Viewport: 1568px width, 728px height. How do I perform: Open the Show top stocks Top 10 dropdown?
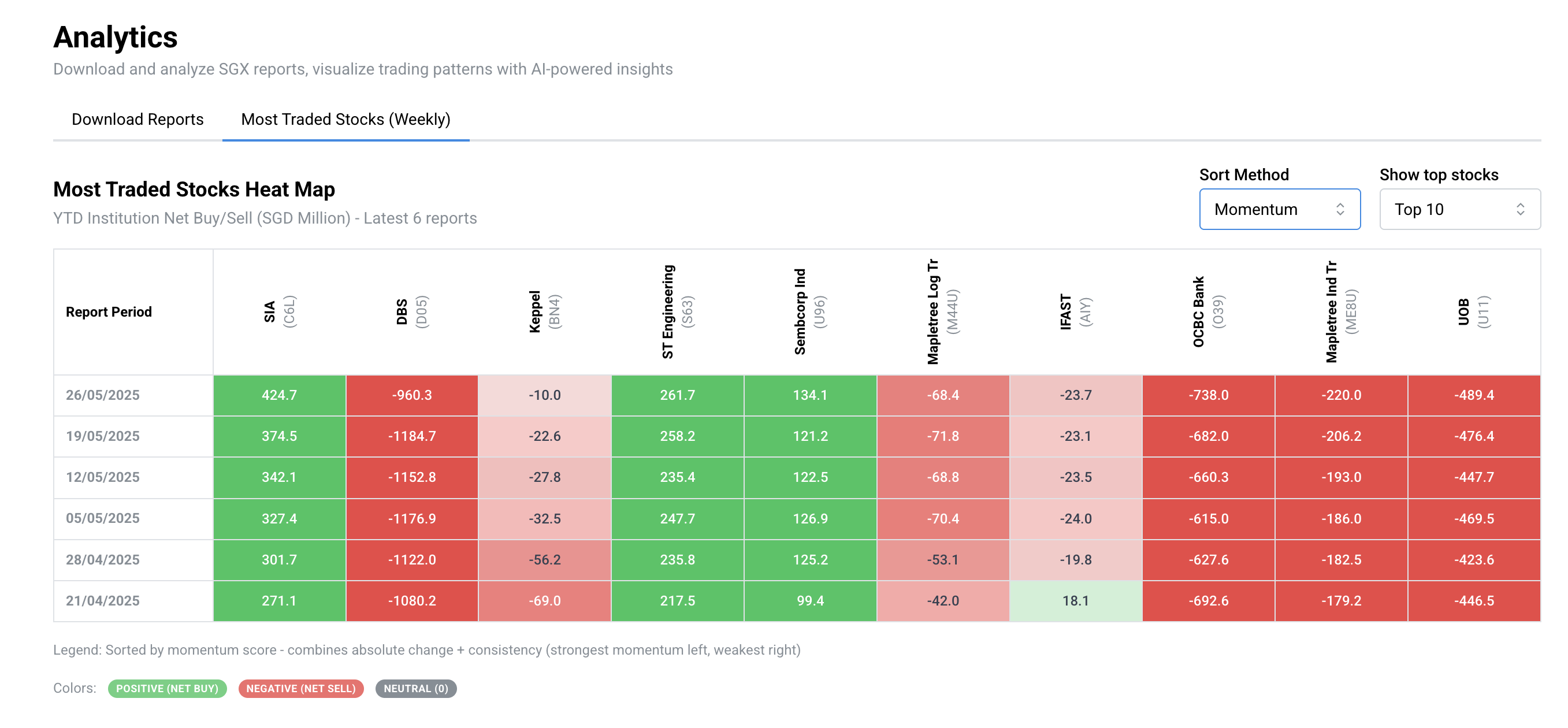click(x=1459, y=209)
